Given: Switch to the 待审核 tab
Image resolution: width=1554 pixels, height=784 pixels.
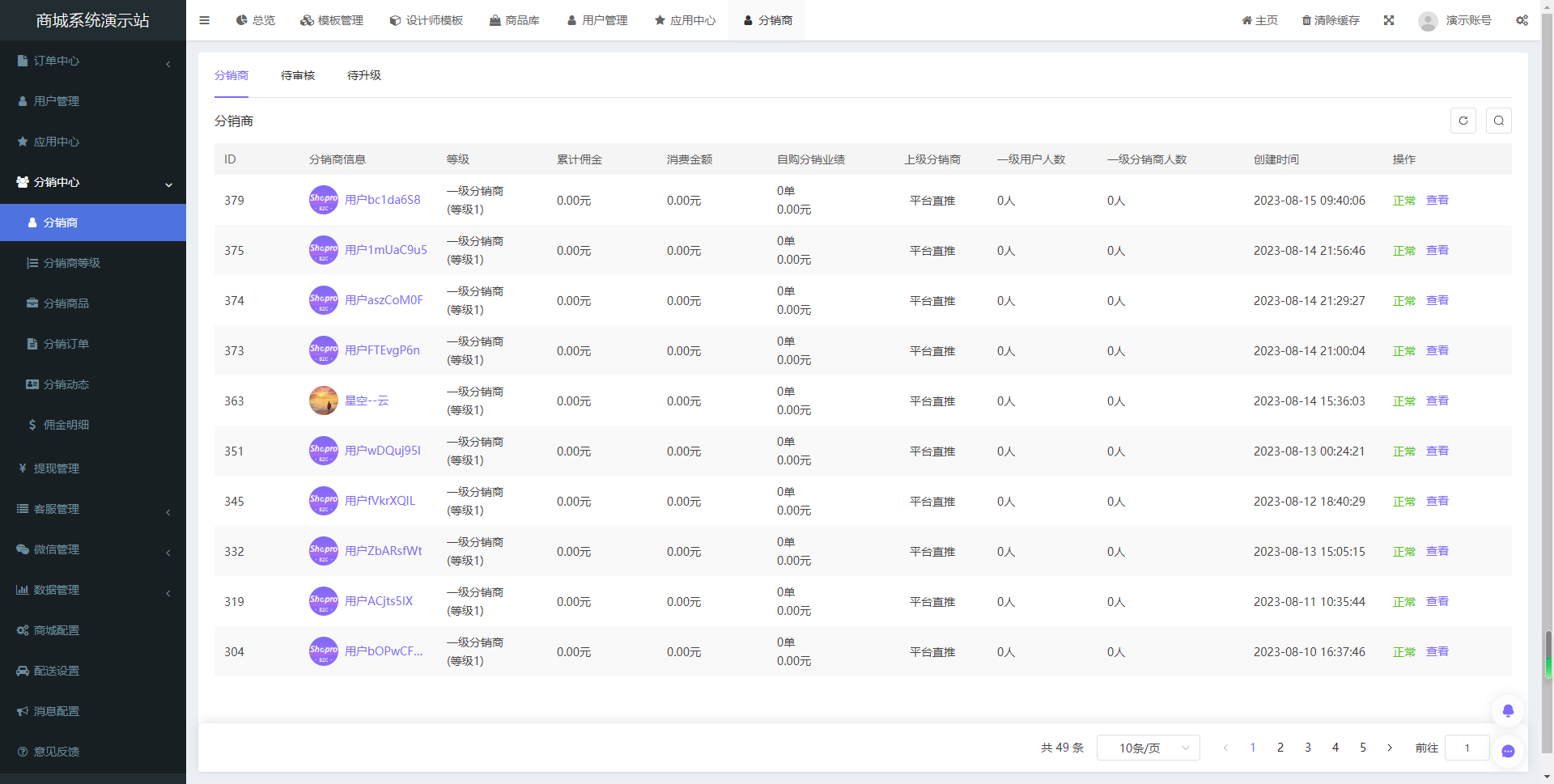Looking at the screenshot, I should coord(298,75).
